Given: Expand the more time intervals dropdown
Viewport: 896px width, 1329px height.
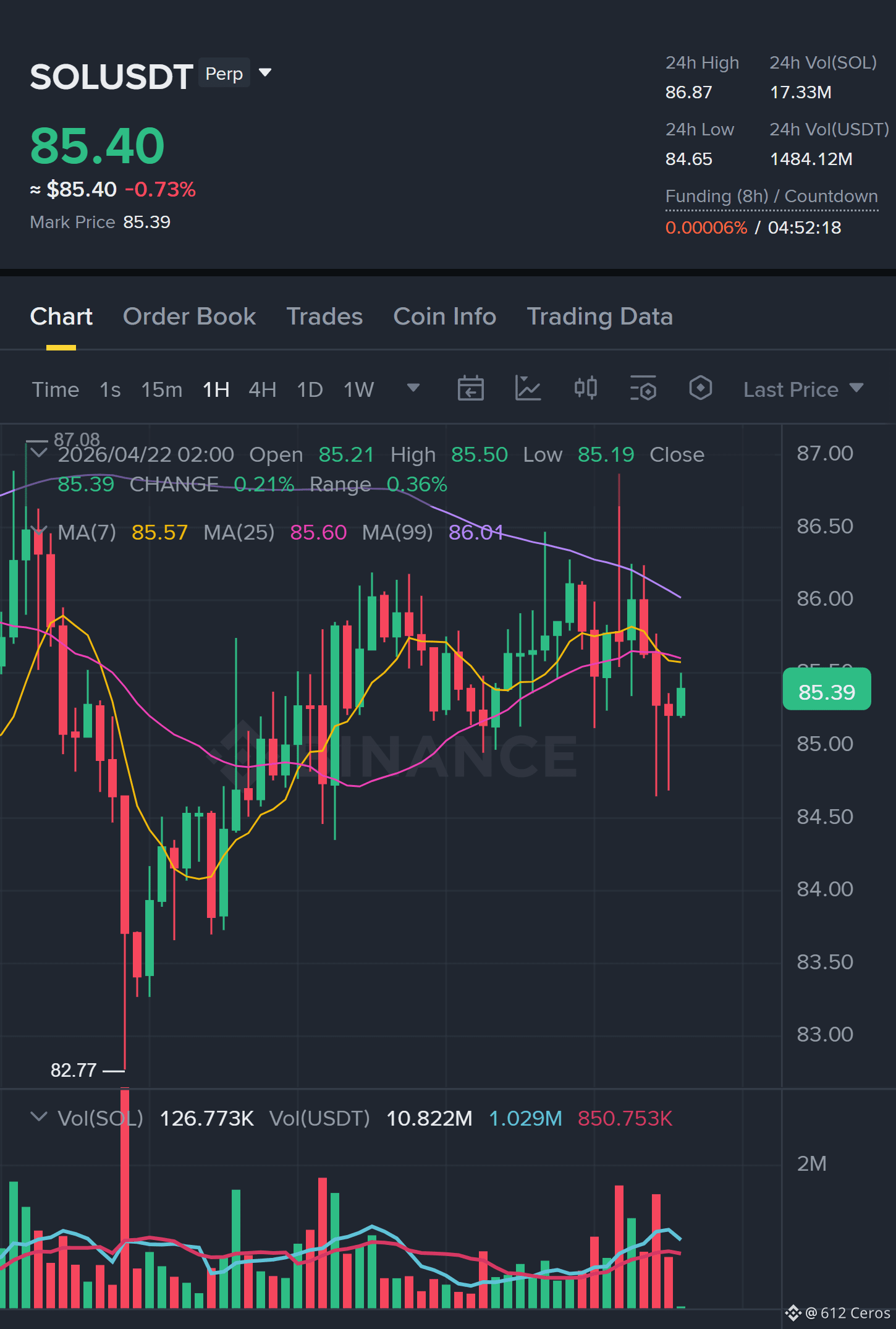Looking at the screenshot, I should click(x=413, y=388).
